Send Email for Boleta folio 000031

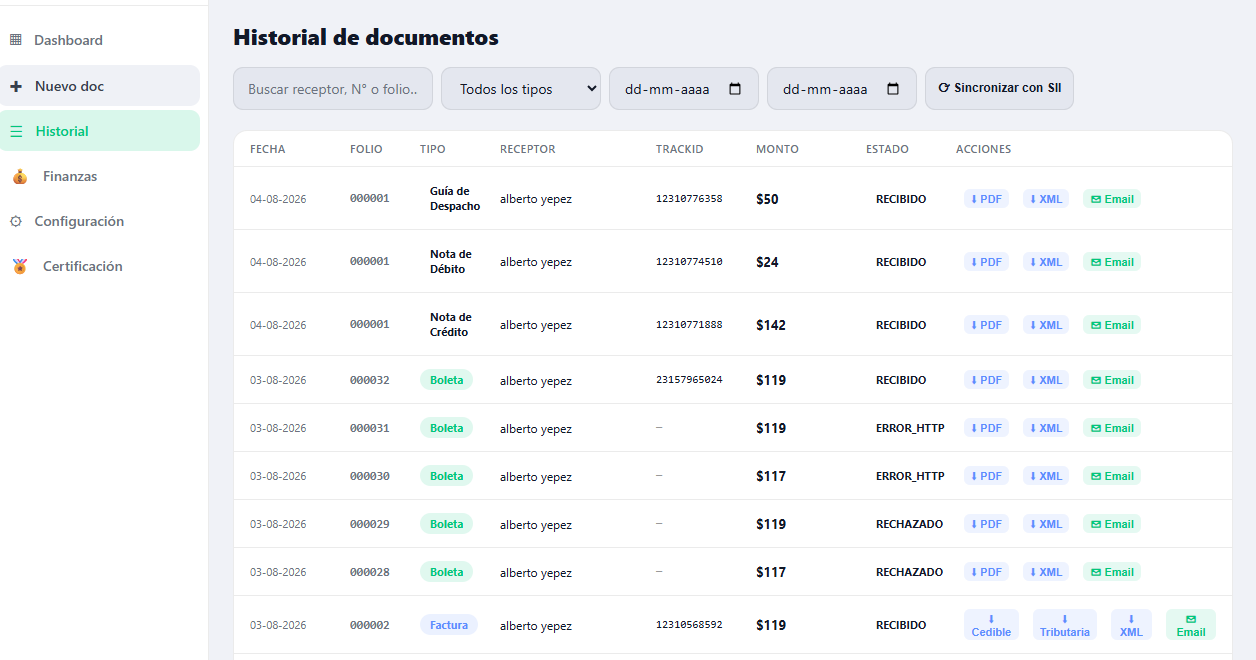pyautogui.click(x=1112, y=428)
